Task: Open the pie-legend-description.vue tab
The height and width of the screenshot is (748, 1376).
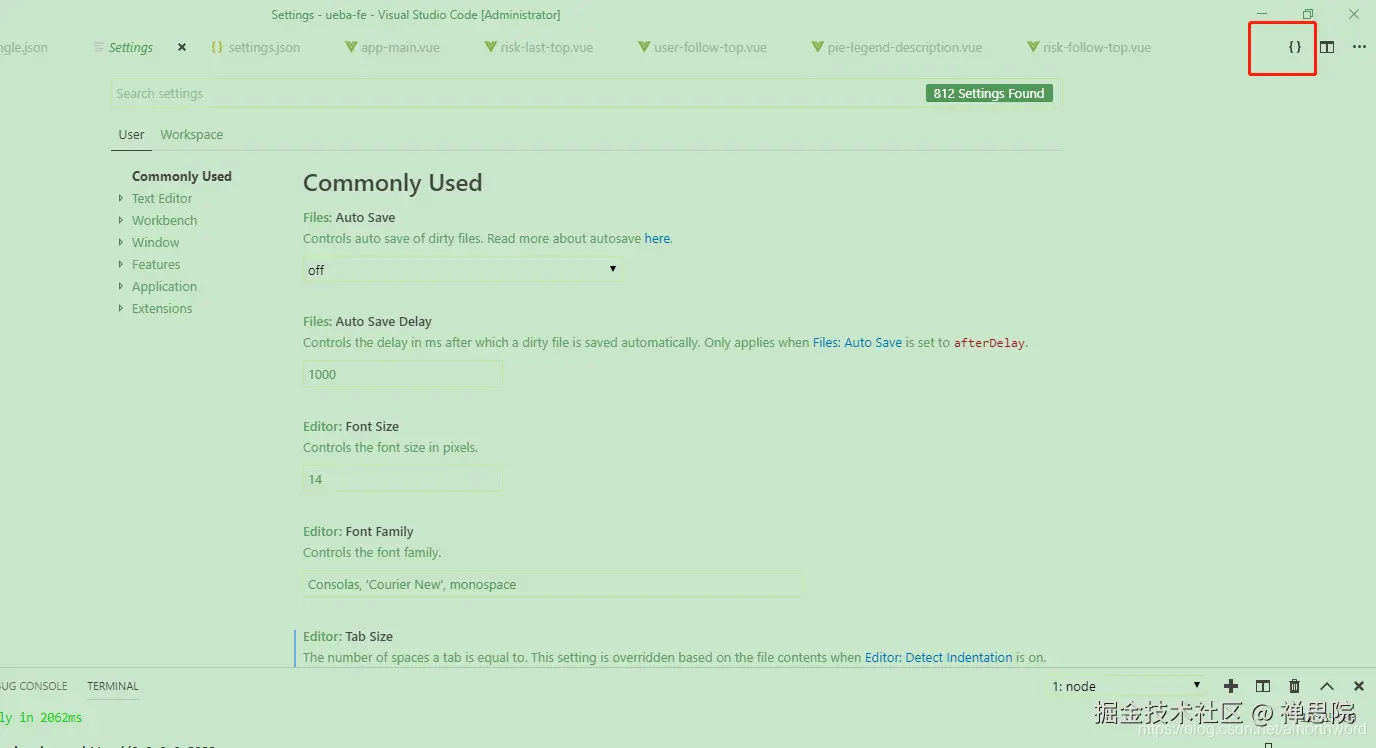Action: coord(897,47)
